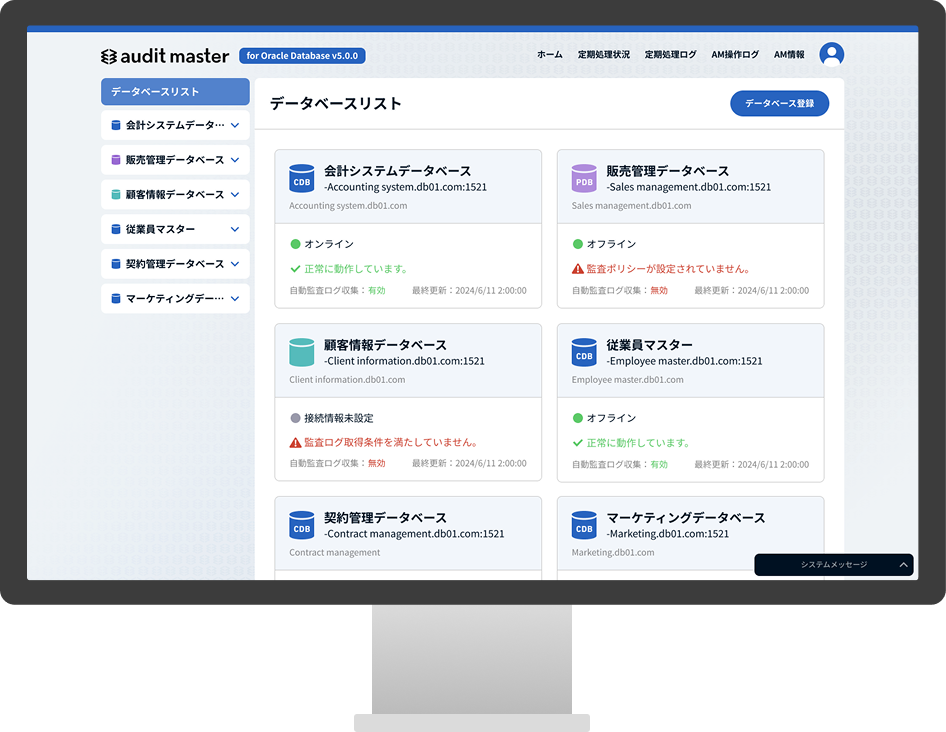Enable 自動監査ログ収集 on 販売管理データベース
This screenshot has width=946, height=732.
click(659, 291)
